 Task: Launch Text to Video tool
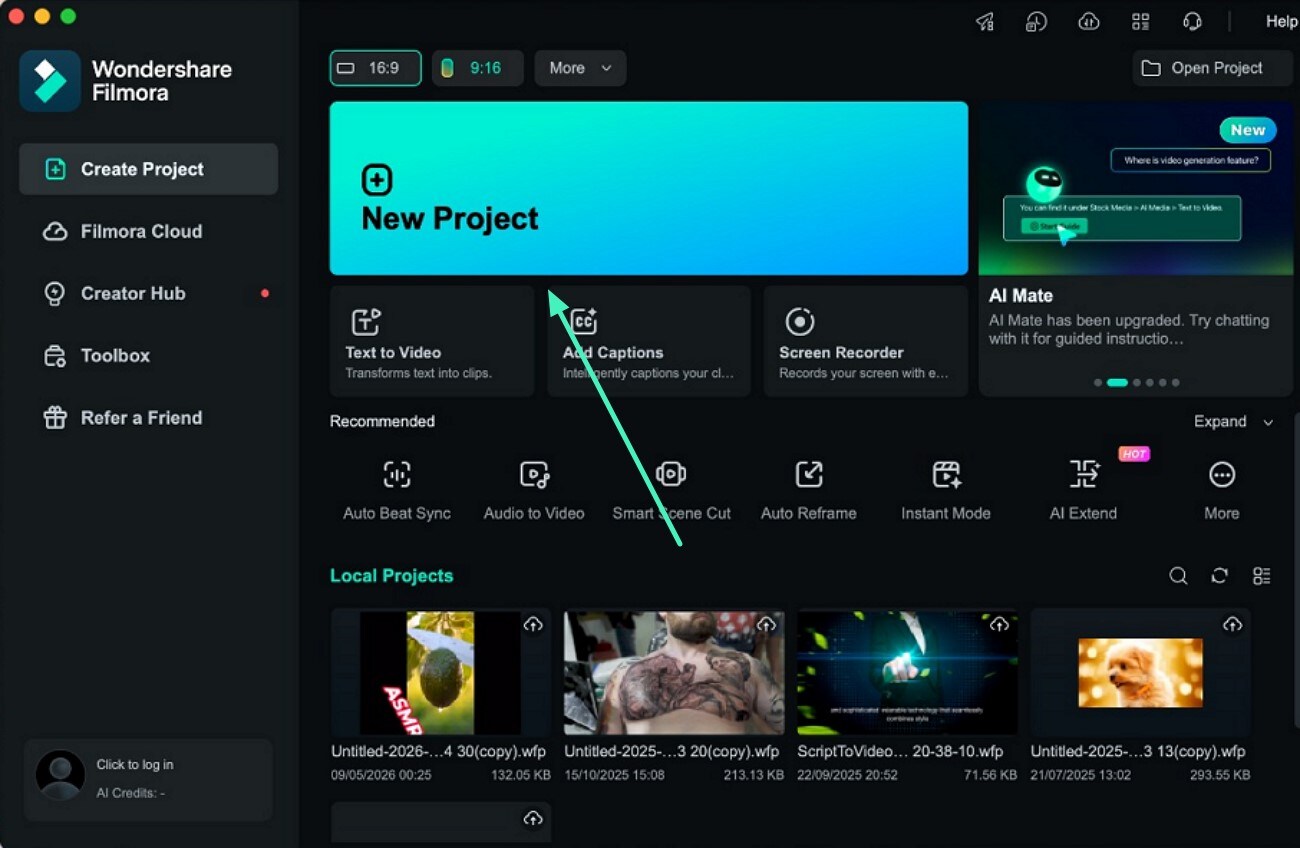point(431,341)
